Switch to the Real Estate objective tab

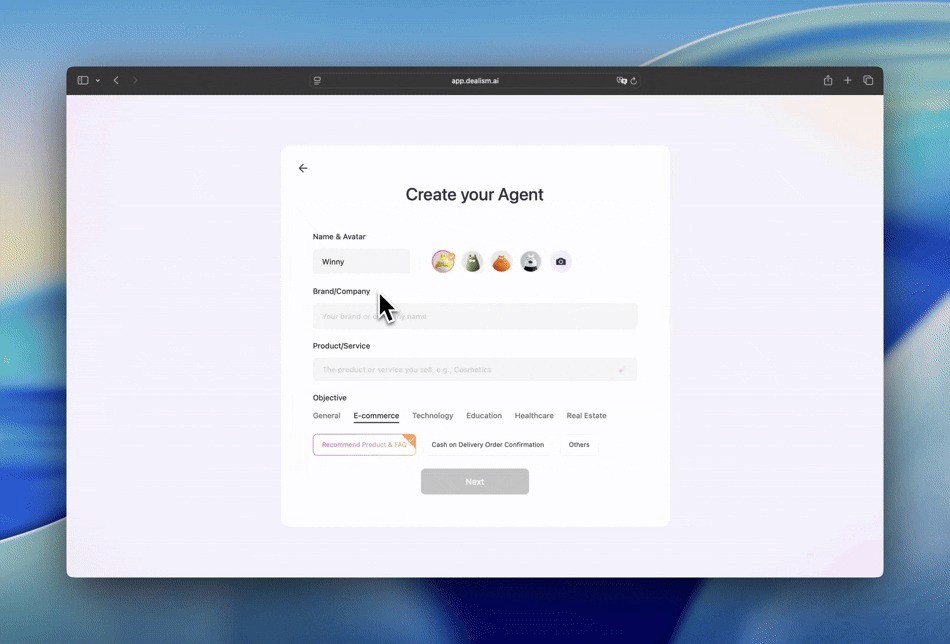[x=586, y=416]
